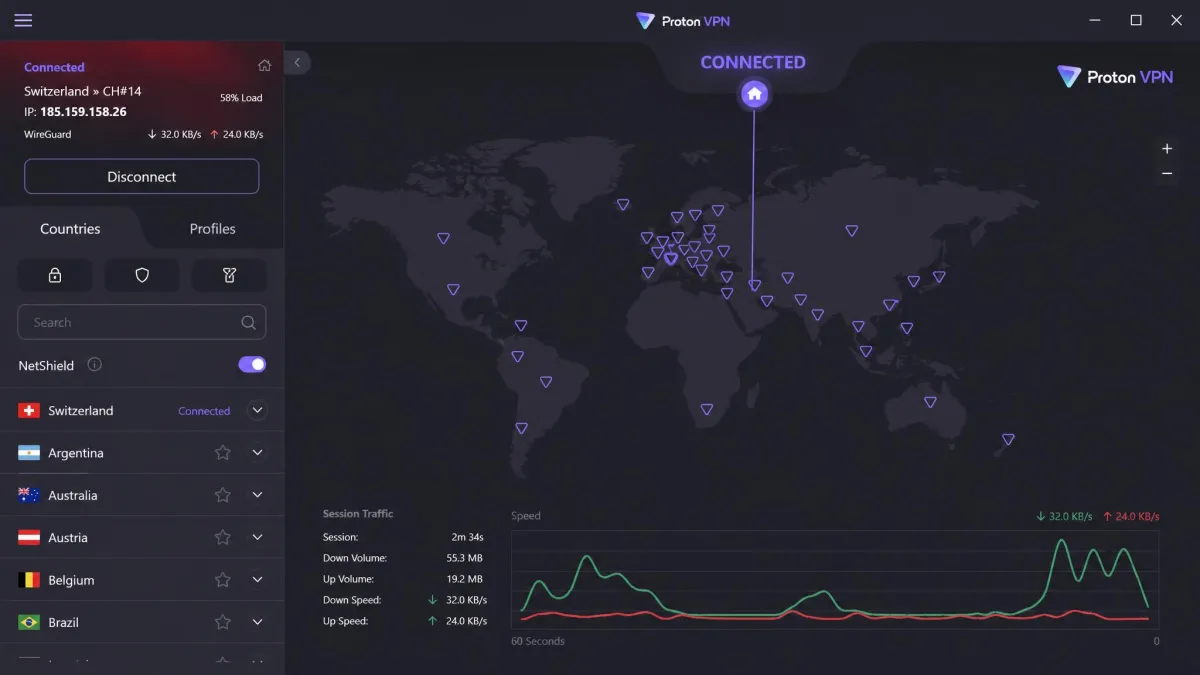Select Argentina in the country list
This screenshot has width=1200, height=675.
[142, 453]
